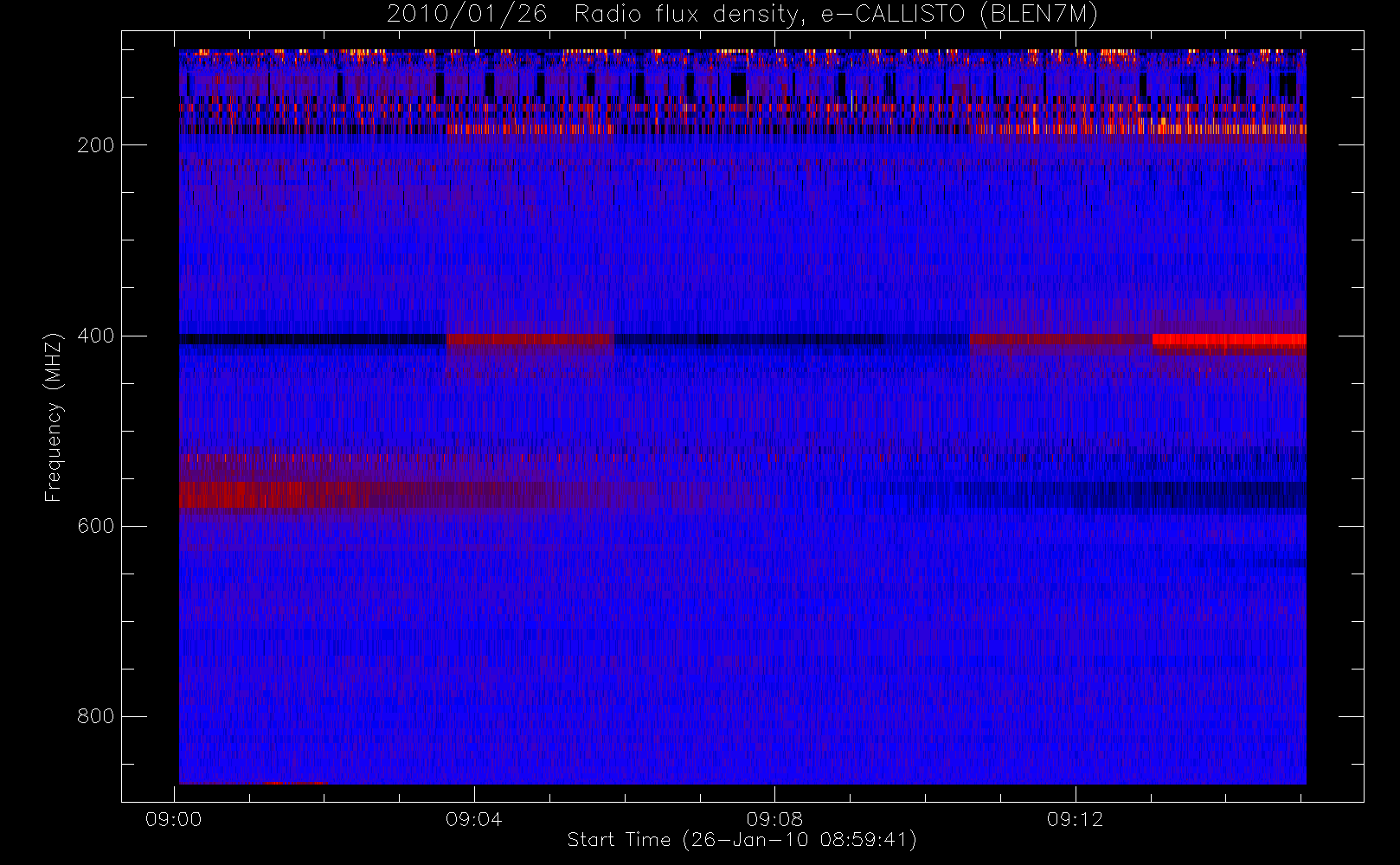Click the '09:12' time tick label
Image resolution: width=1400 pixels, height=865 pixels.
(x=1075, y=819)
